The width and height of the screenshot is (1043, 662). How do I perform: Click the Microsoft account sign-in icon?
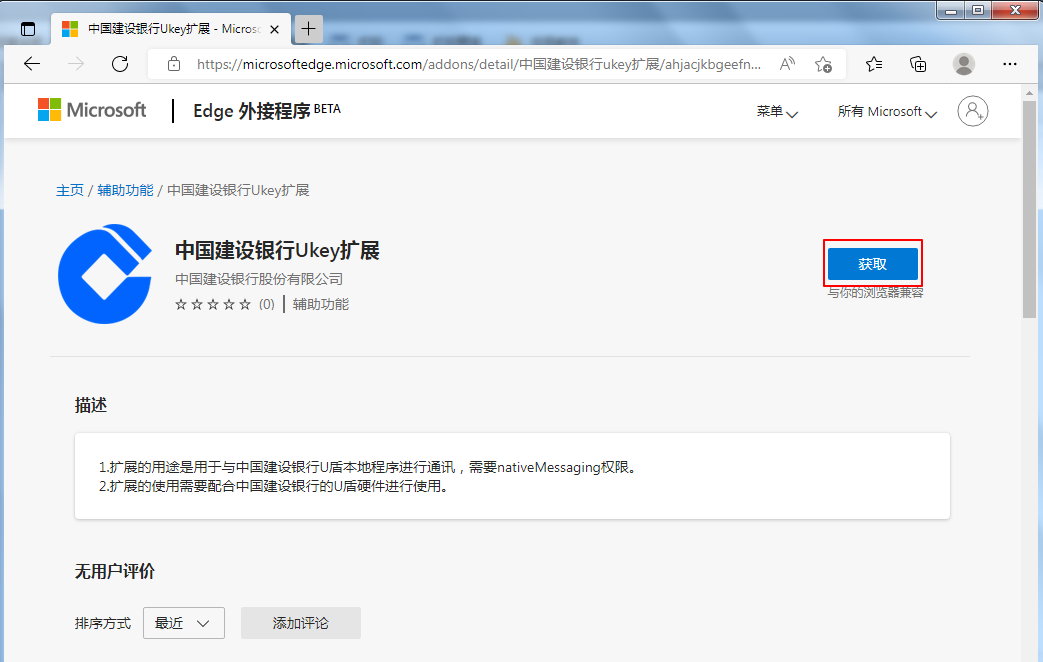pyautogui.click(x=972, y=111)
